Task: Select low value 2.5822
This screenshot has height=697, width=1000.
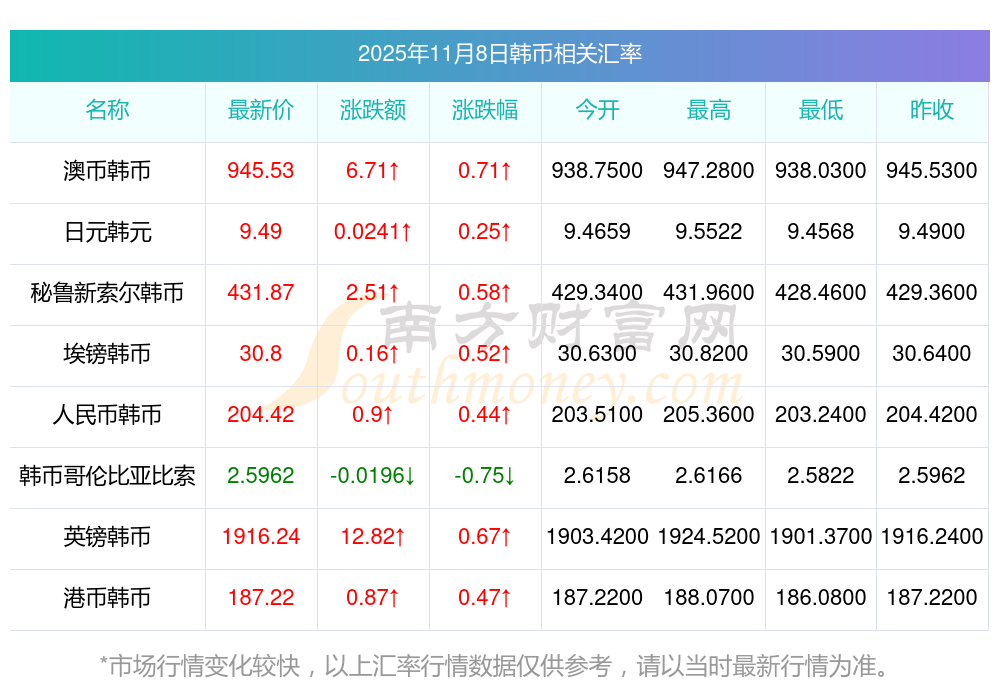Action: tap(821, 476)
